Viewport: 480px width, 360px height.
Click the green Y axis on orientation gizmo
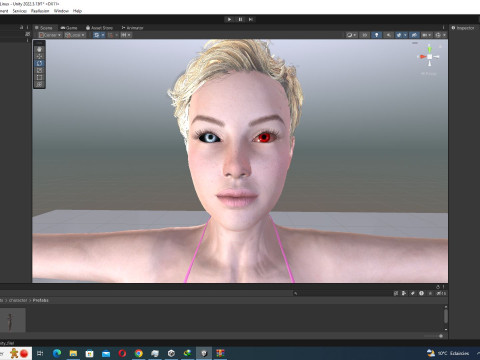tap(430, 49)
